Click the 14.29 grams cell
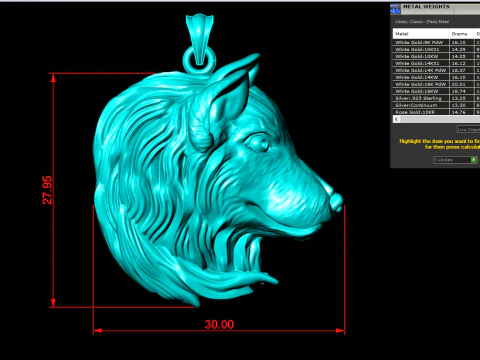480x360 pixels. (462, 49)
